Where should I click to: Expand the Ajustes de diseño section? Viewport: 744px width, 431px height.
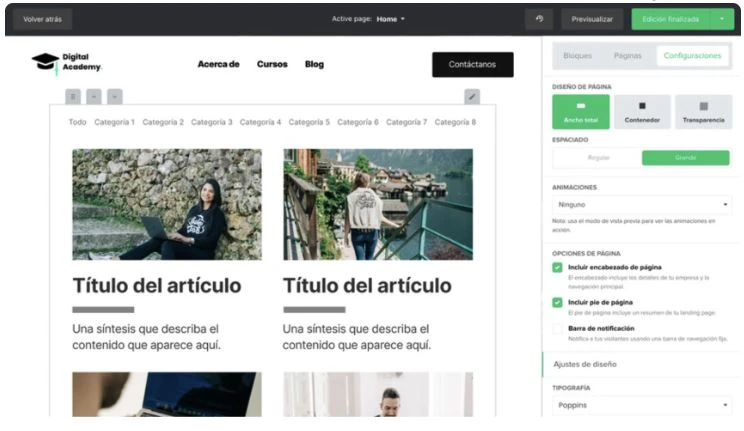coord(642,364)
